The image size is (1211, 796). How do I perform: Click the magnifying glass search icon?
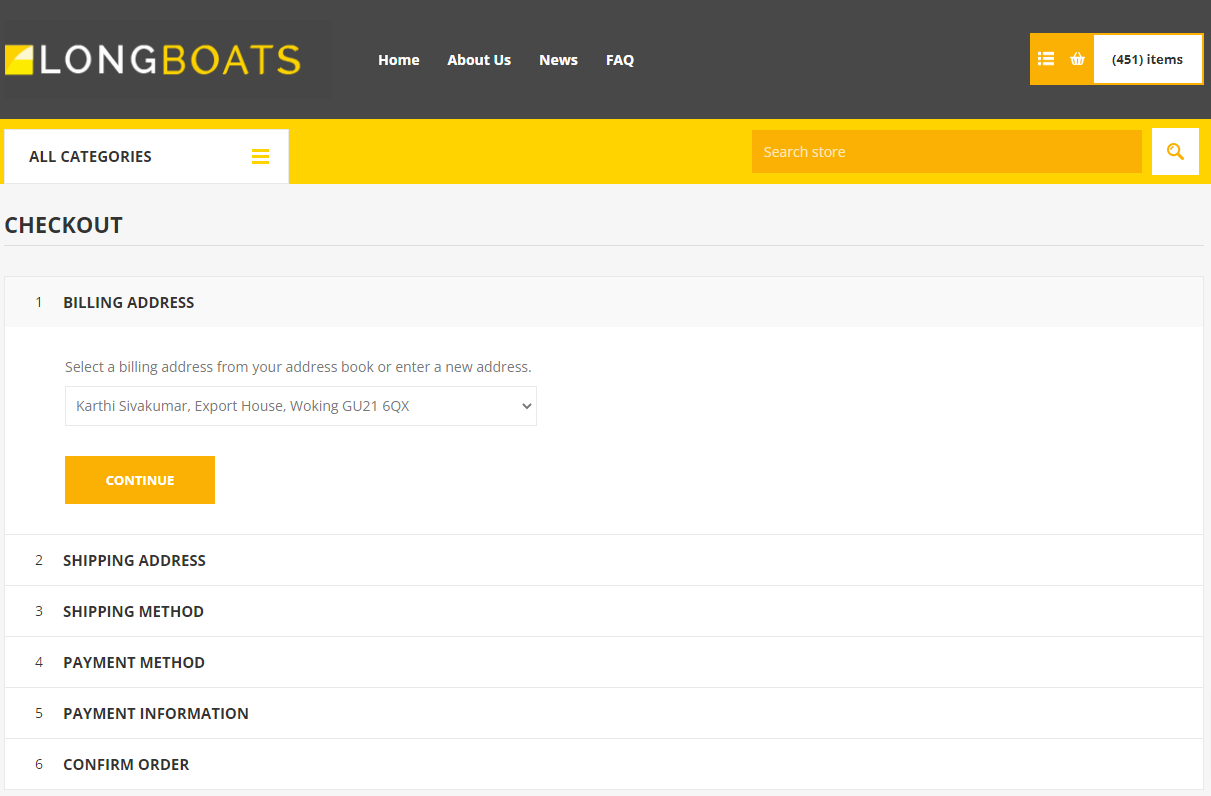1175,151
